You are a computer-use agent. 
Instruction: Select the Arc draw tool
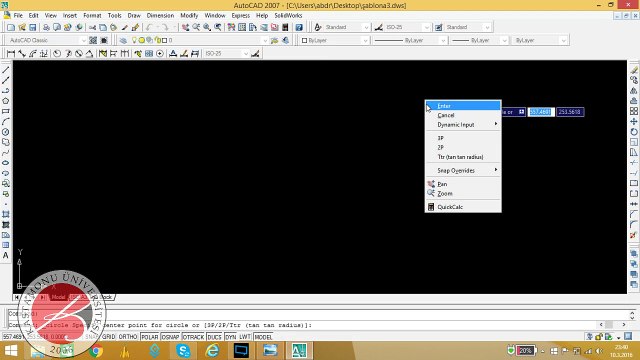point(6,122)
